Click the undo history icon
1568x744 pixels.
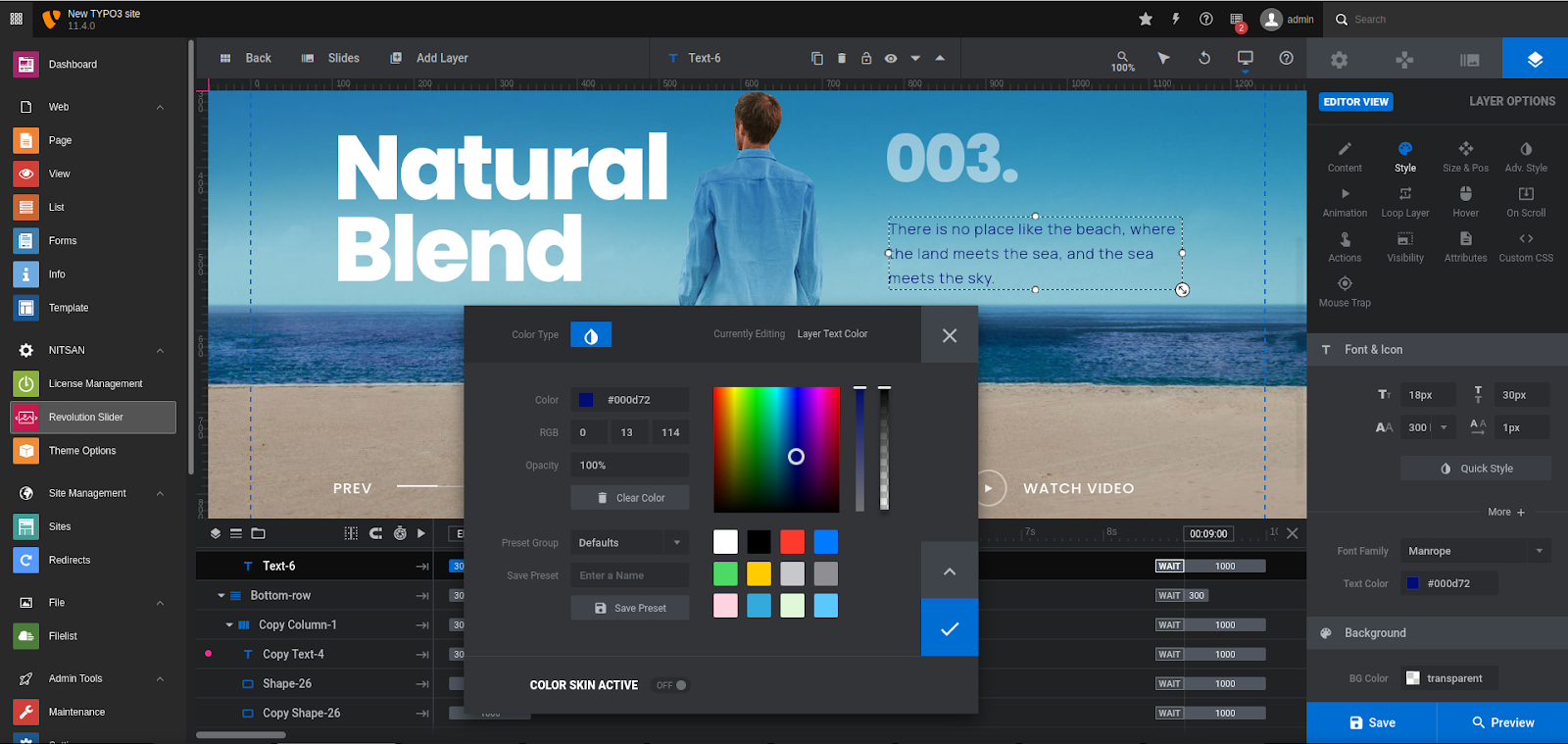click(1204, 58)
